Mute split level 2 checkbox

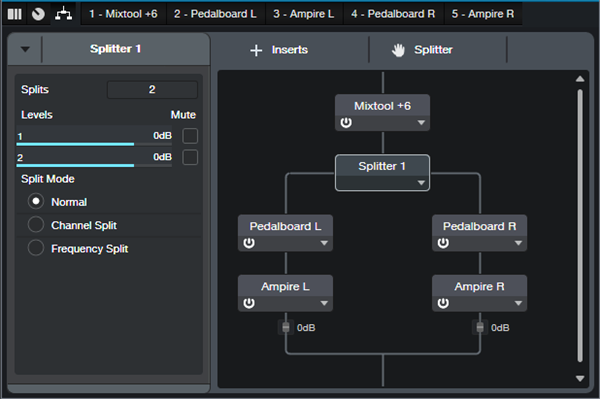[190, 157]
